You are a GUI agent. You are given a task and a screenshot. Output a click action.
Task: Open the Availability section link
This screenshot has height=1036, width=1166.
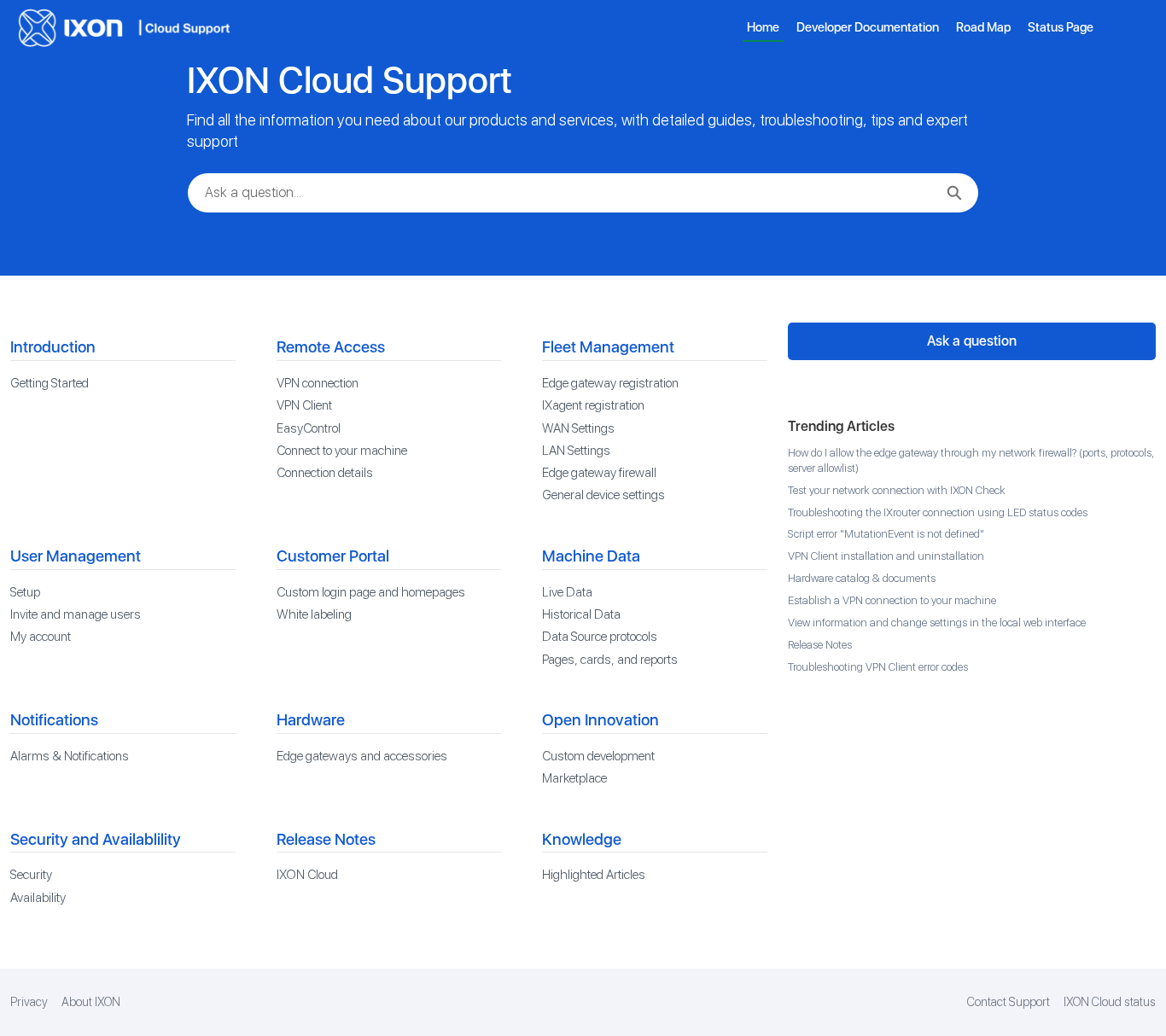38,898
